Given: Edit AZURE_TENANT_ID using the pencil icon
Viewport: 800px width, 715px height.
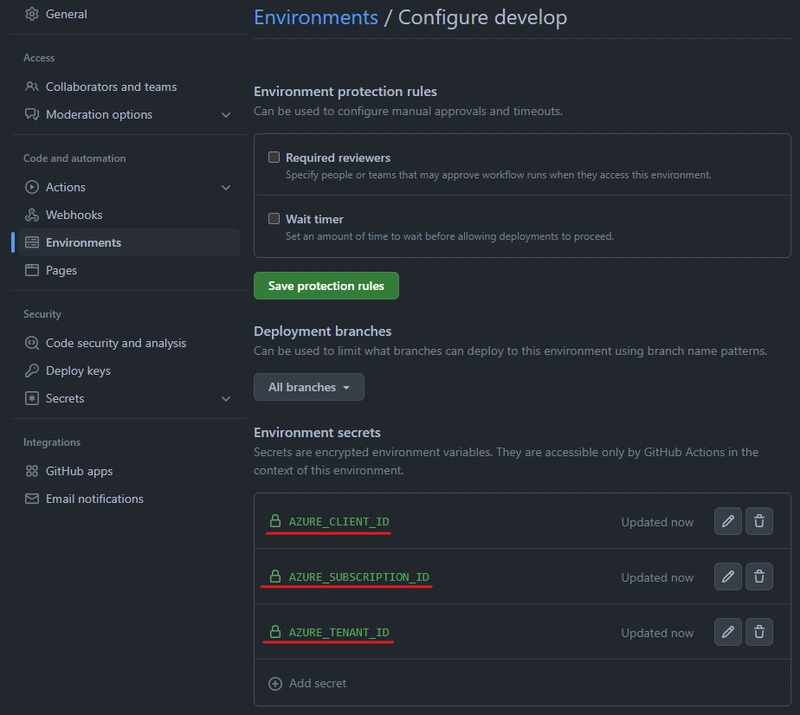Looking at the screenshot, I should (728, 632).
